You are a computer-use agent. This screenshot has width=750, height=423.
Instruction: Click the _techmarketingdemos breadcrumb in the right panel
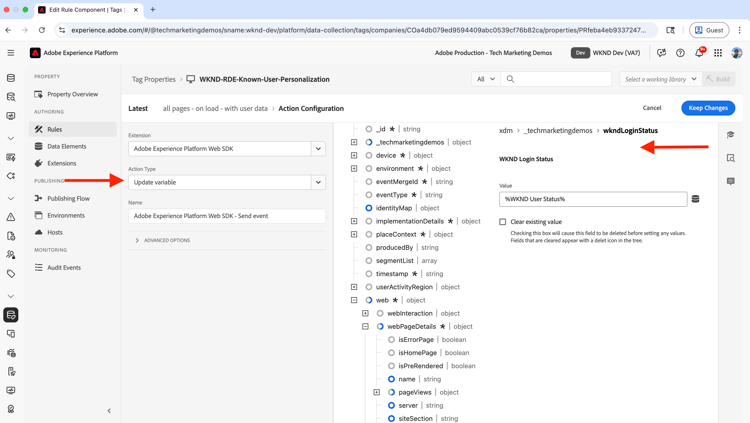pyautogui.click(x=558, y=131)
